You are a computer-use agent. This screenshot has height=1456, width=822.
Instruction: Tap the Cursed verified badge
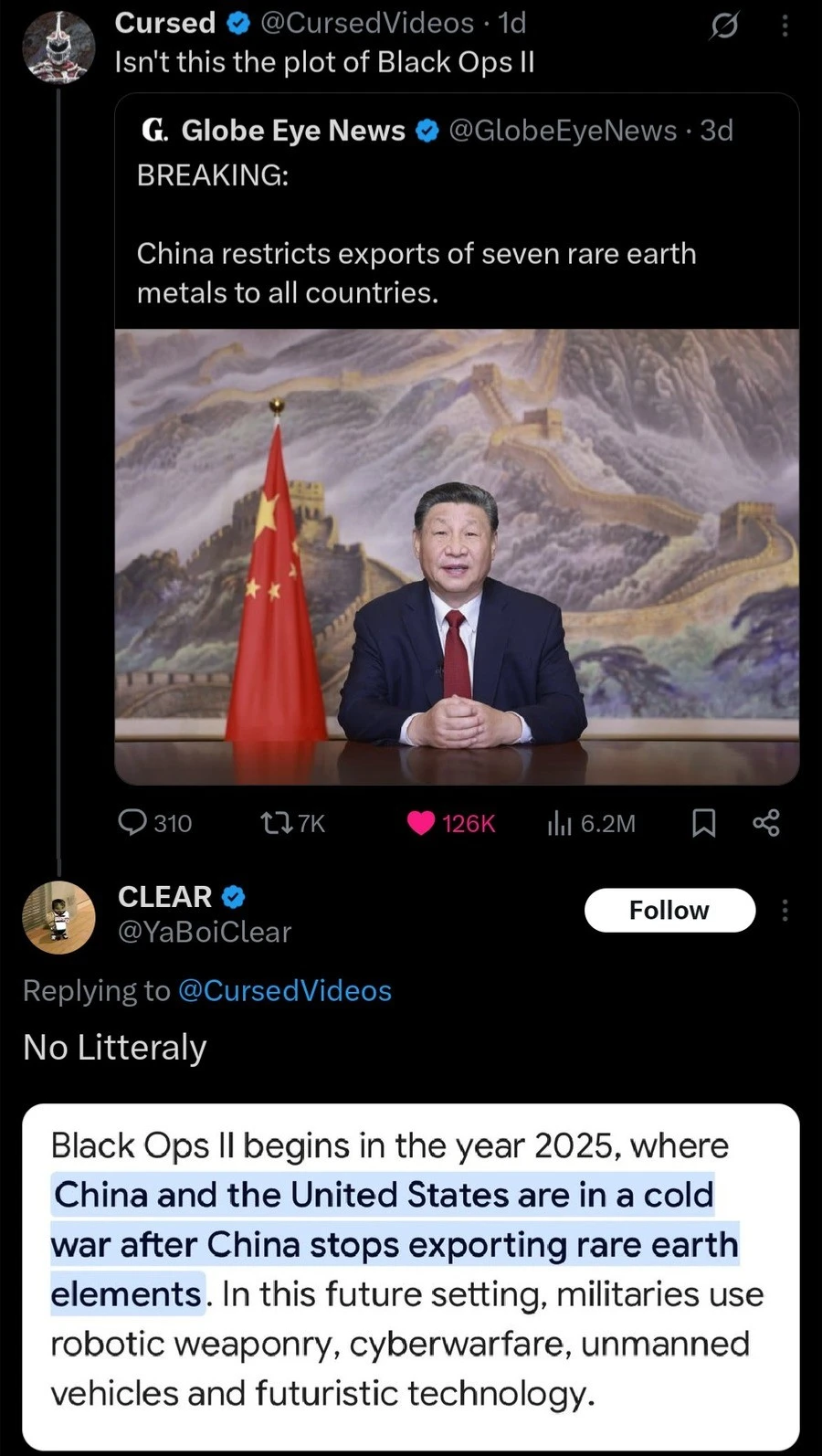[x=237, y=24]
